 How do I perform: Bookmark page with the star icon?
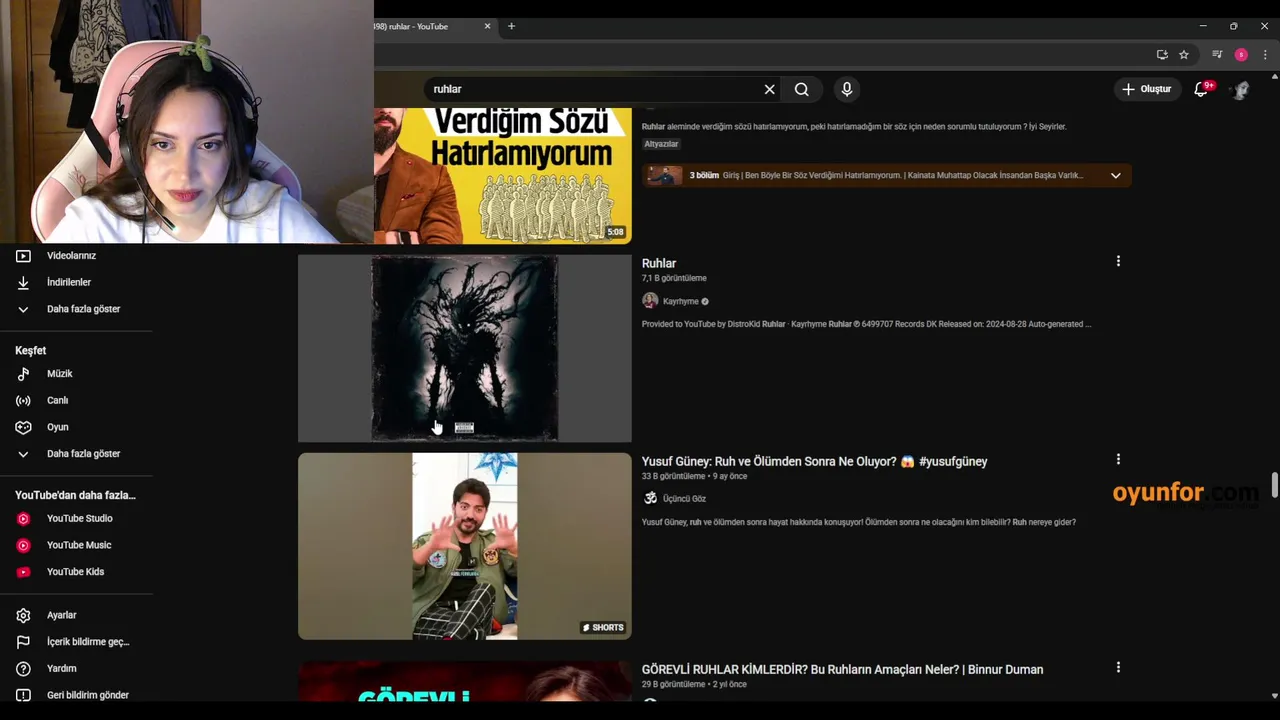(1184, 55)
